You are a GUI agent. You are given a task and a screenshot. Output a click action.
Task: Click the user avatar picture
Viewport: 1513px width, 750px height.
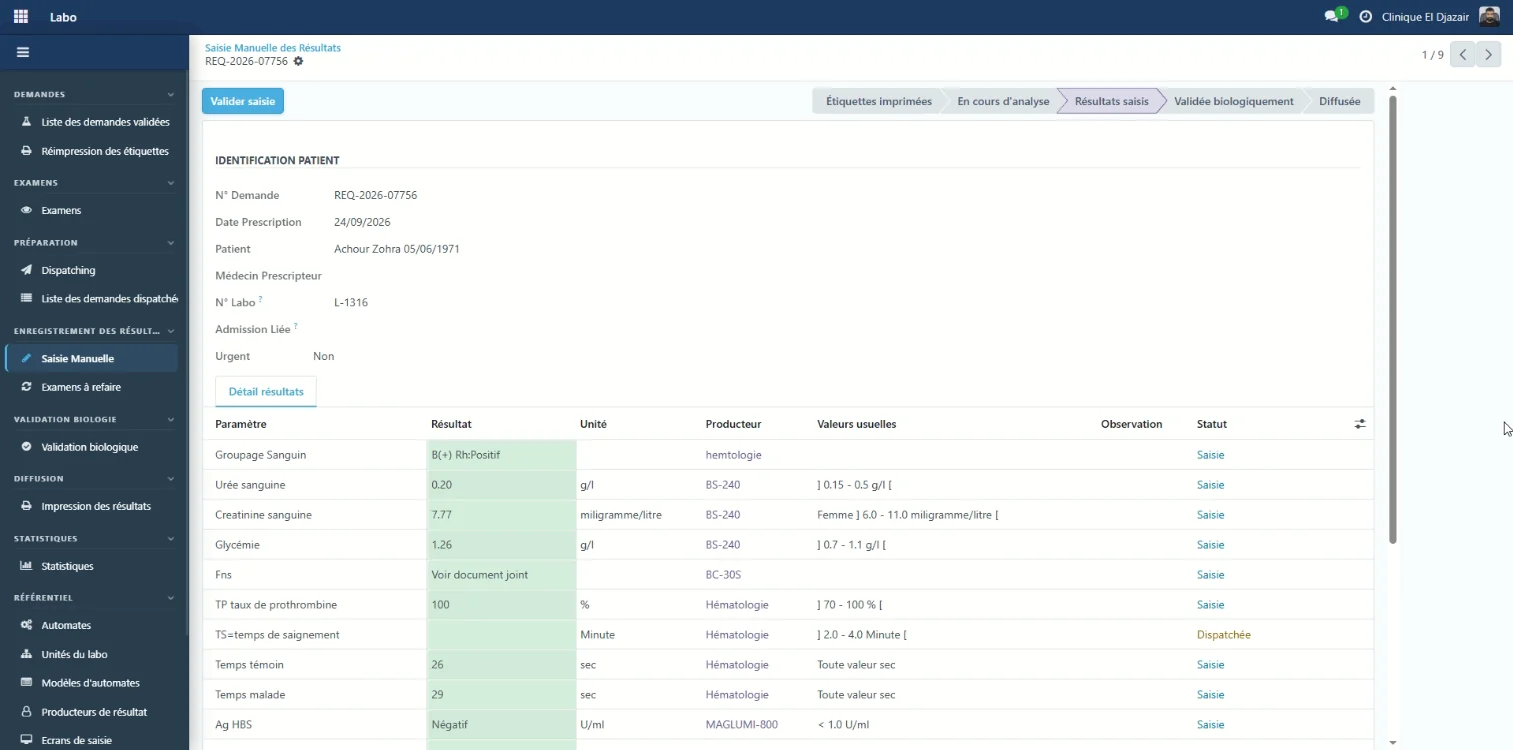pyautogui.click(x=1489, y=17)
